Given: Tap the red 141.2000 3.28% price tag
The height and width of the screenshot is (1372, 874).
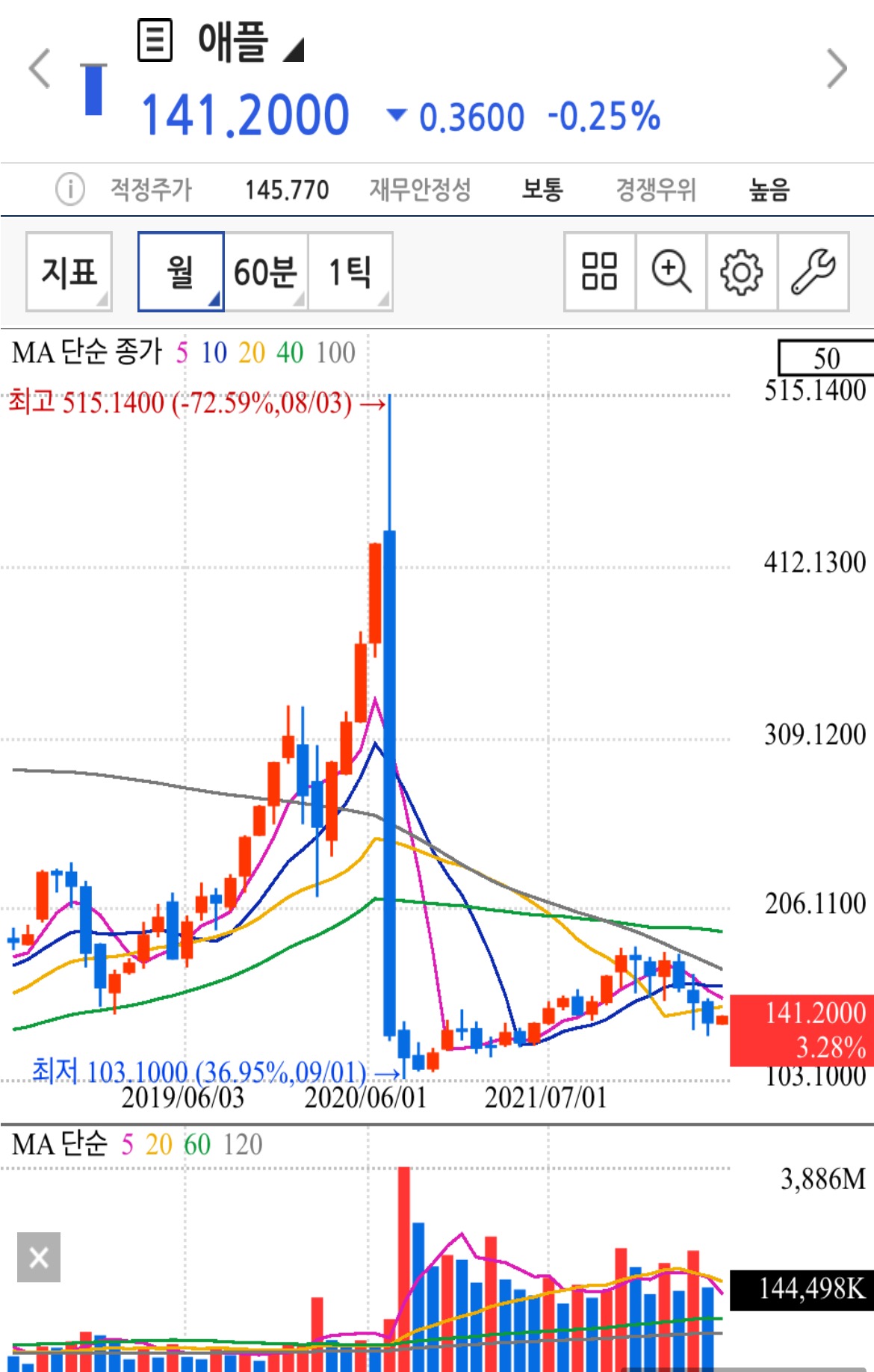Looking at the screenshot, I should [x=802, y=1030].
